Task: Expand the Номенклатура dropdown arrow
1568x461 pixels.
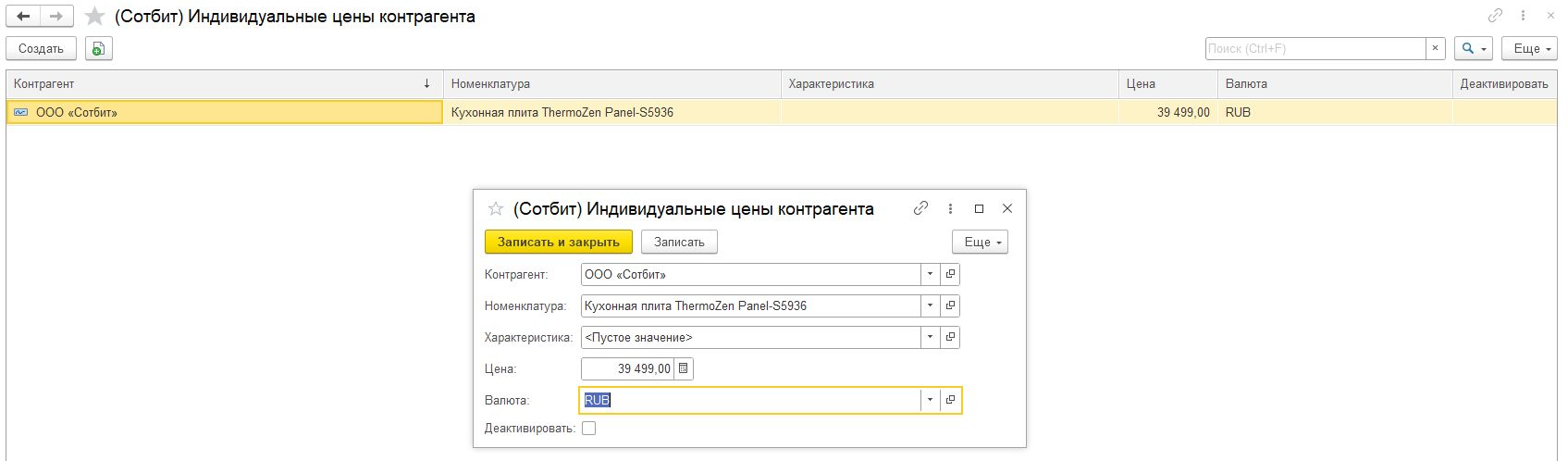Action: pos(930,305)
